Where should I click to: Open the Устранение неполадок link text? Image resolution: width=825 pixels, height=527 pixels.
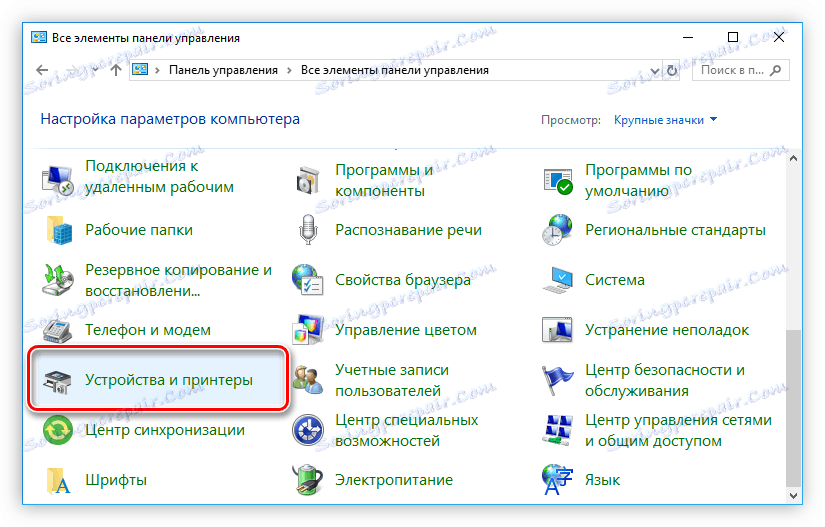tap(667, 330)
